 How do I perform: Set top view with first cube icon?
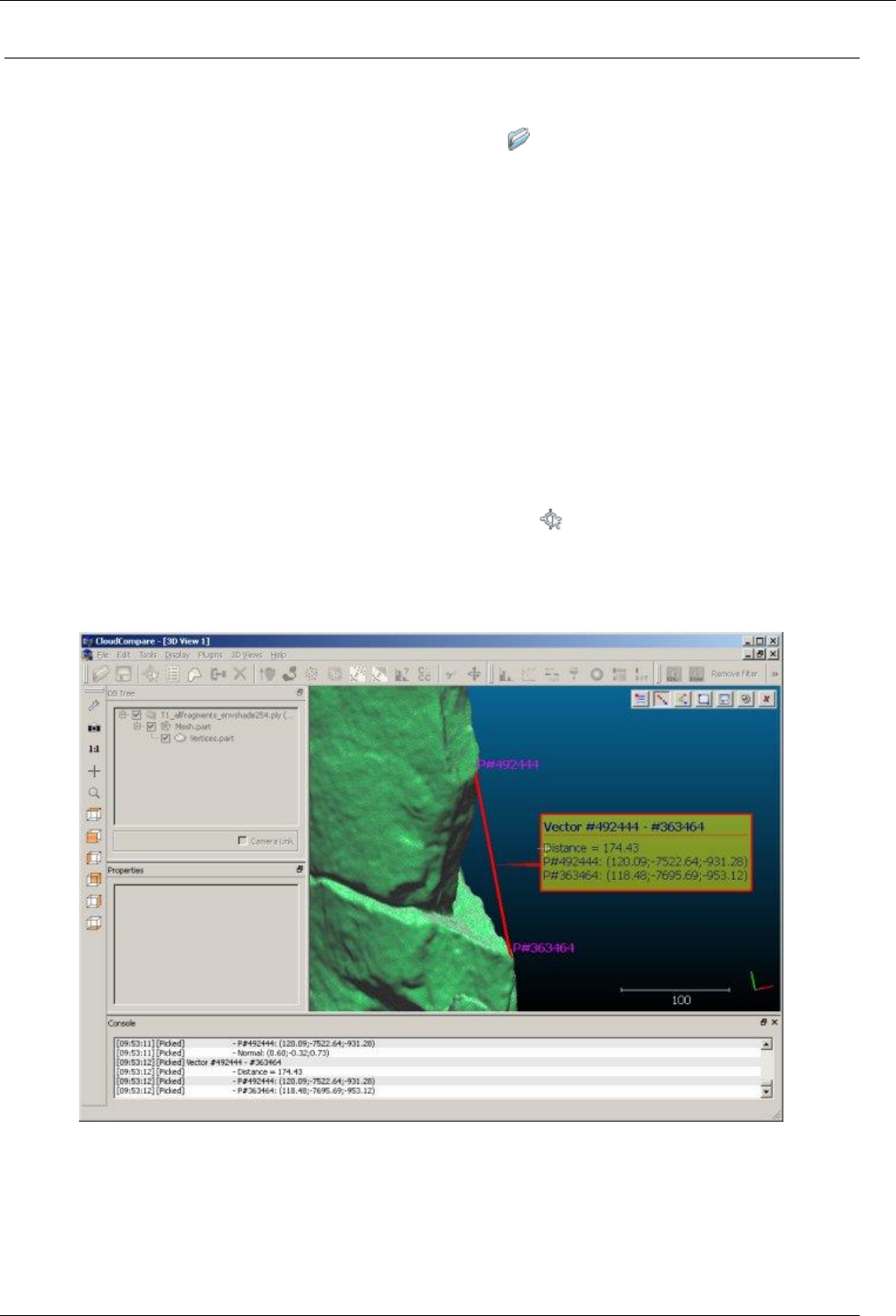tap(94, 814)
